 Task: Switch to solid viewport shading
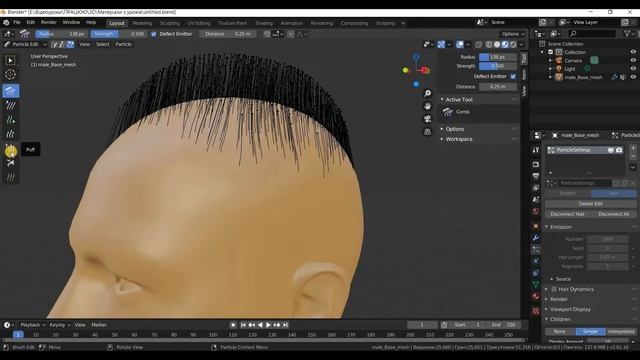497,44
